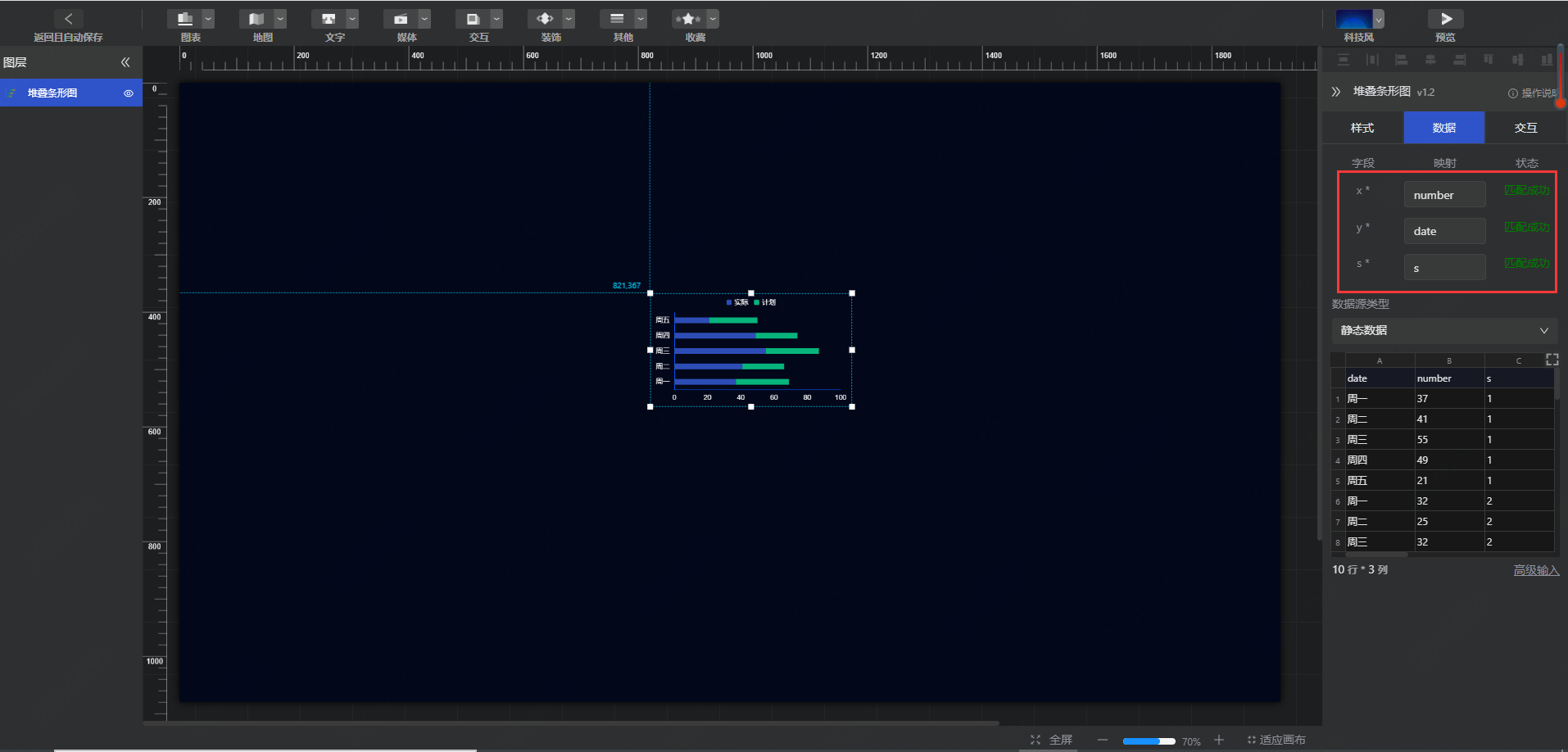Click the 'number' header cell in data table
The height and width of the screenshot is (752, 1568).
[x=1449, y=378]
